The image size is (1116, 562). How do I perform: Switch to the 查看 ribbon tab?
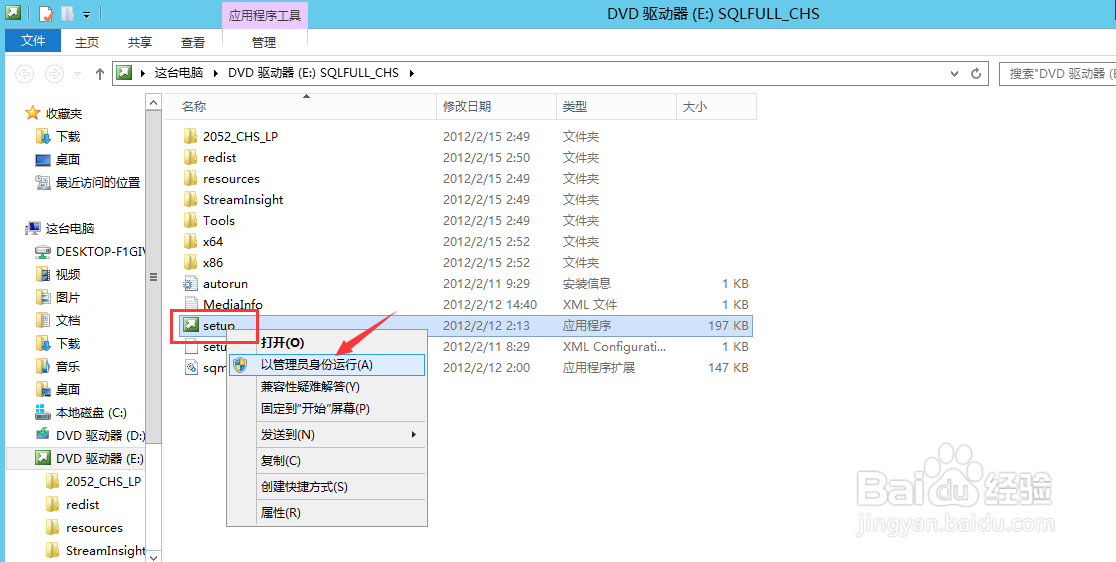pyautogui.click(x=193, y=43)
